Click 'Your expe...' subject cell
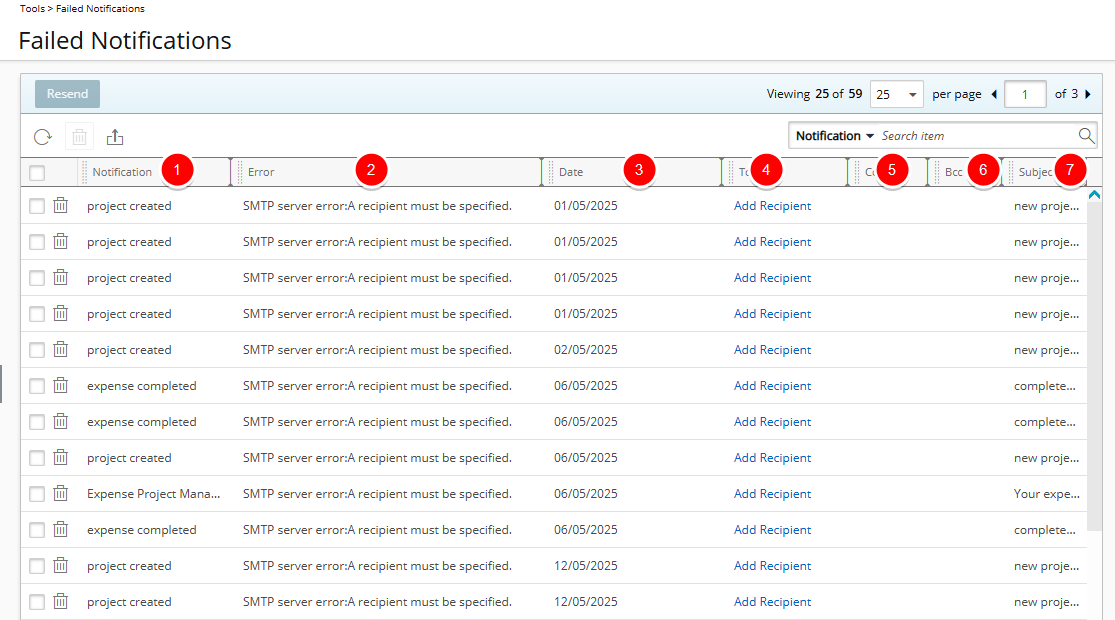 pos(1047,493)
